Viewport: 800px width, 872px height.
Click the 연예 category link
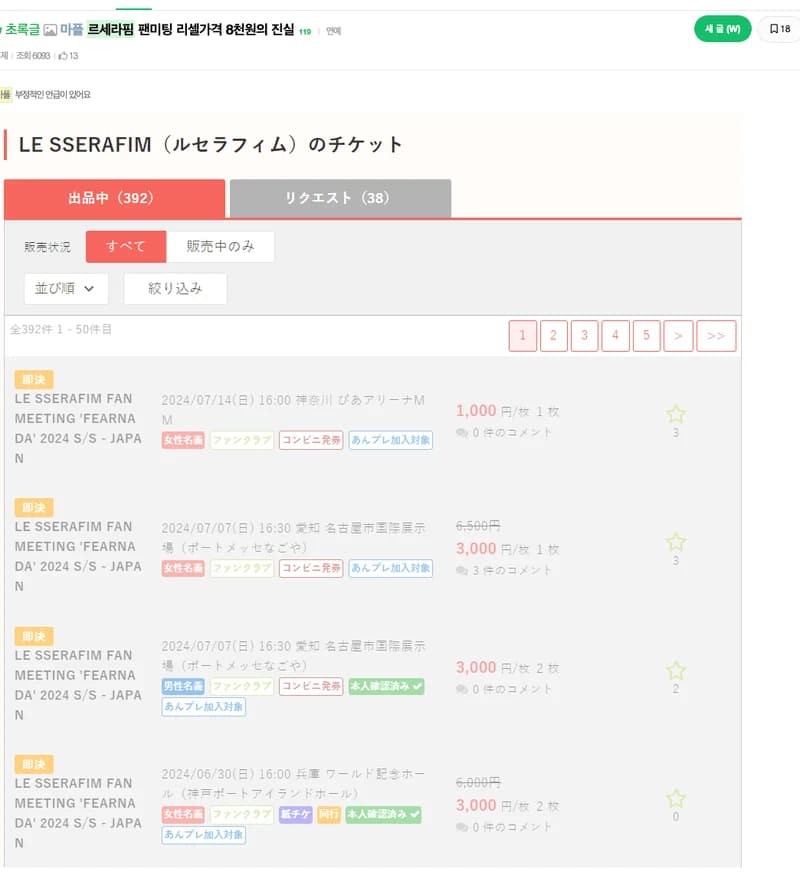pyautogui.click(x=334, y=31)
